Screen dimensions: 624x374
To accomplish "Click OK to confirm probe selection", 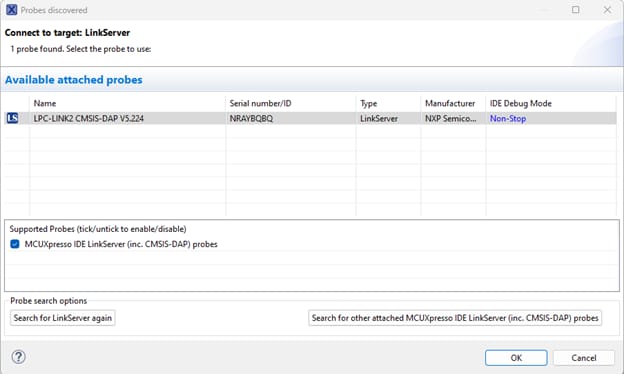I will [516, 358].
